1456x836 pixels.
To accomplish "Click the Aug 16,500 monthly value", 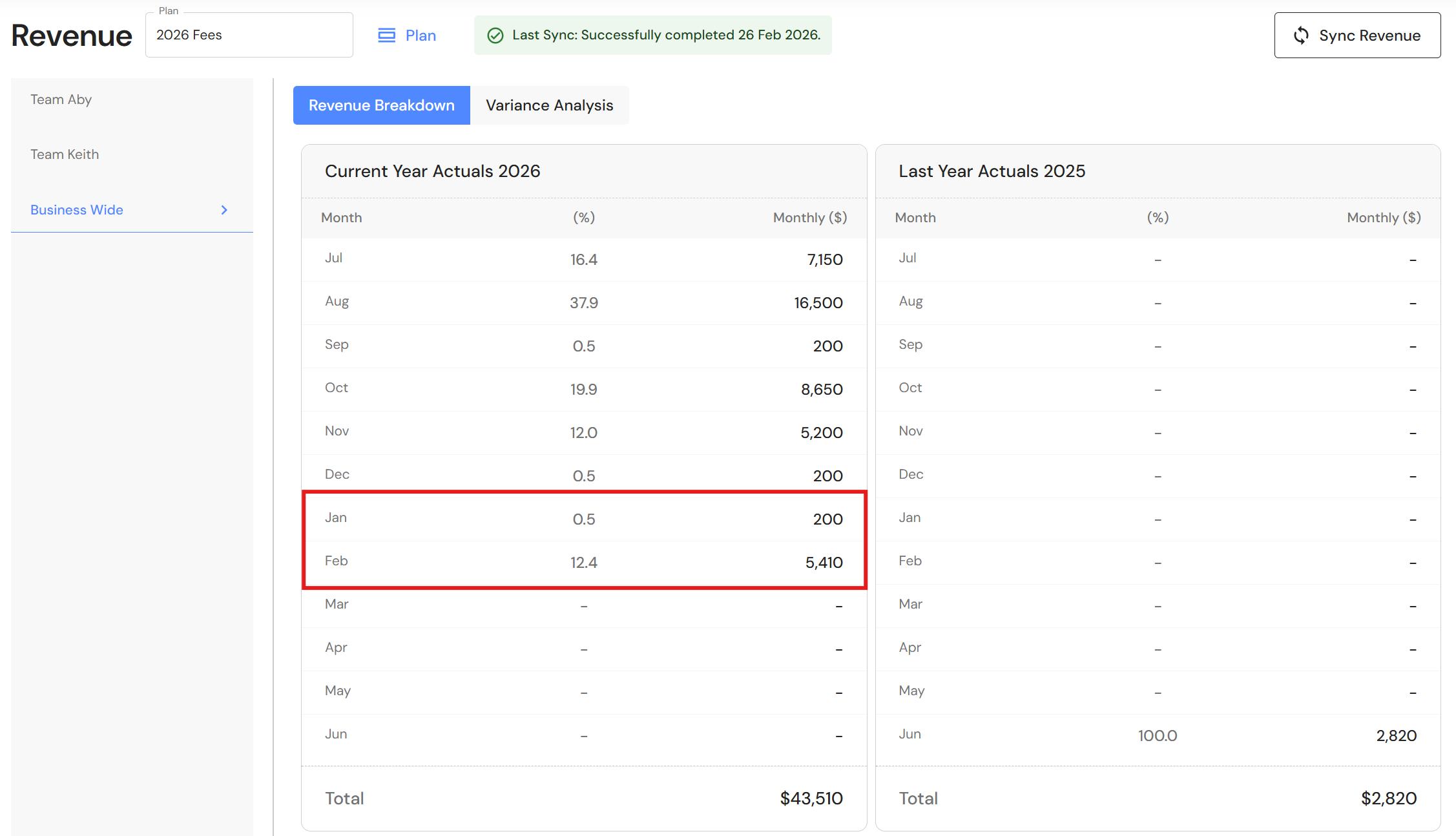I will pos(818,303).
